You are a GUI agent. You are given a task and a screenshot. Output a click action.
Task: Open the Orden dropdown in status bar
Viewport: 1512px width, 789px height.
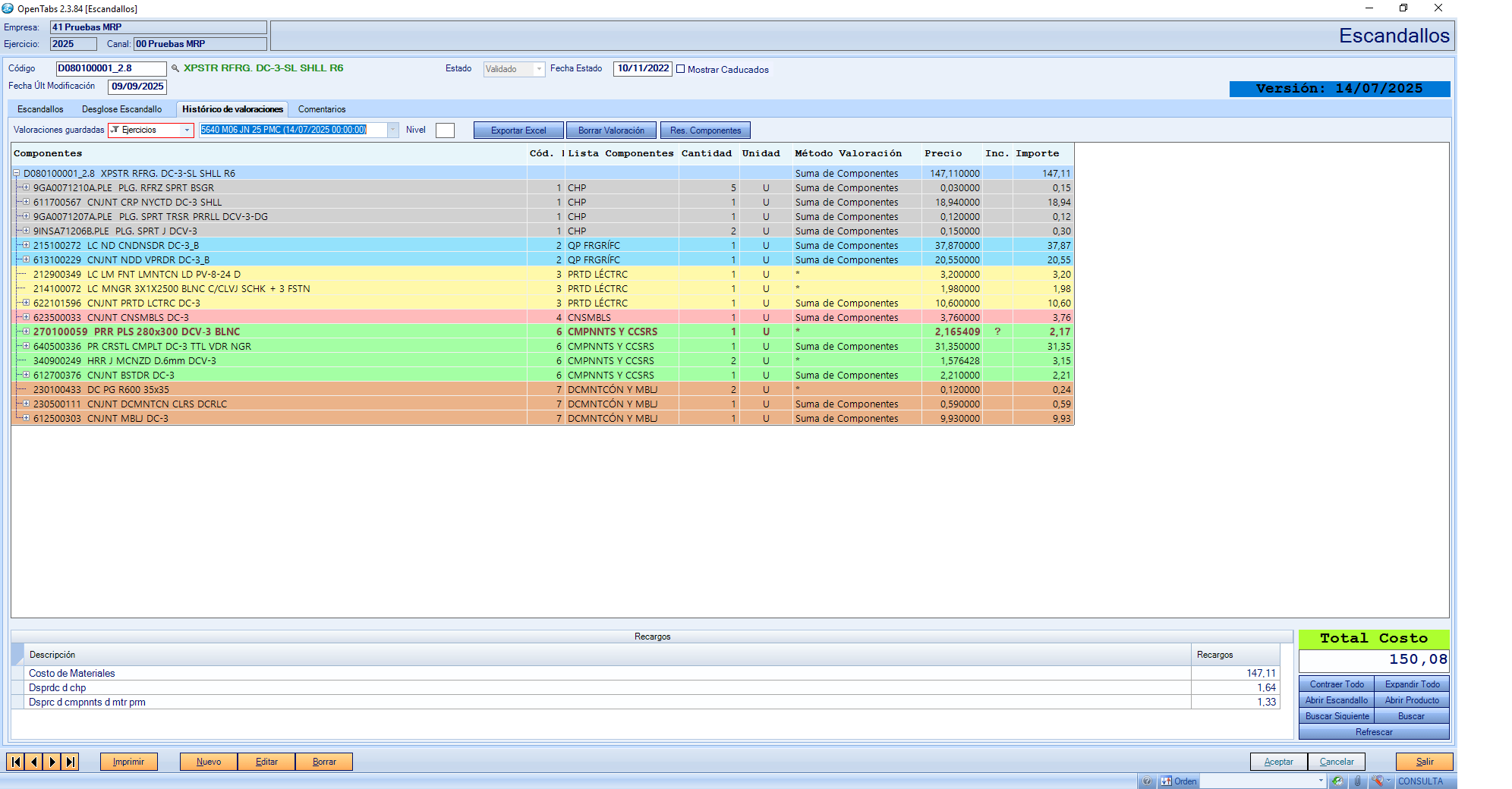coord(1320,781)
